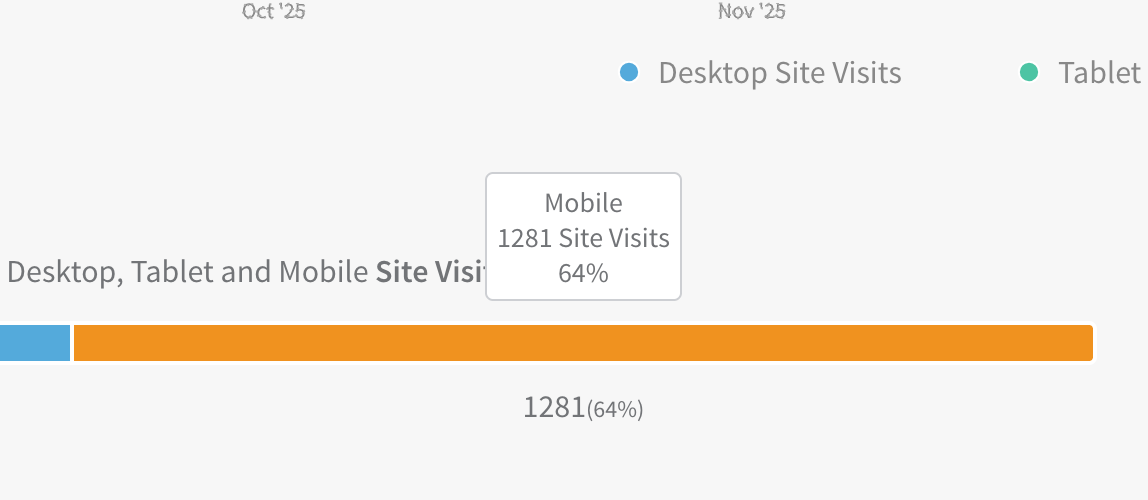Click the 1281 value below the bar
Image resolution: width=1148 pixels, height=500 pixels.
(554, 408)
